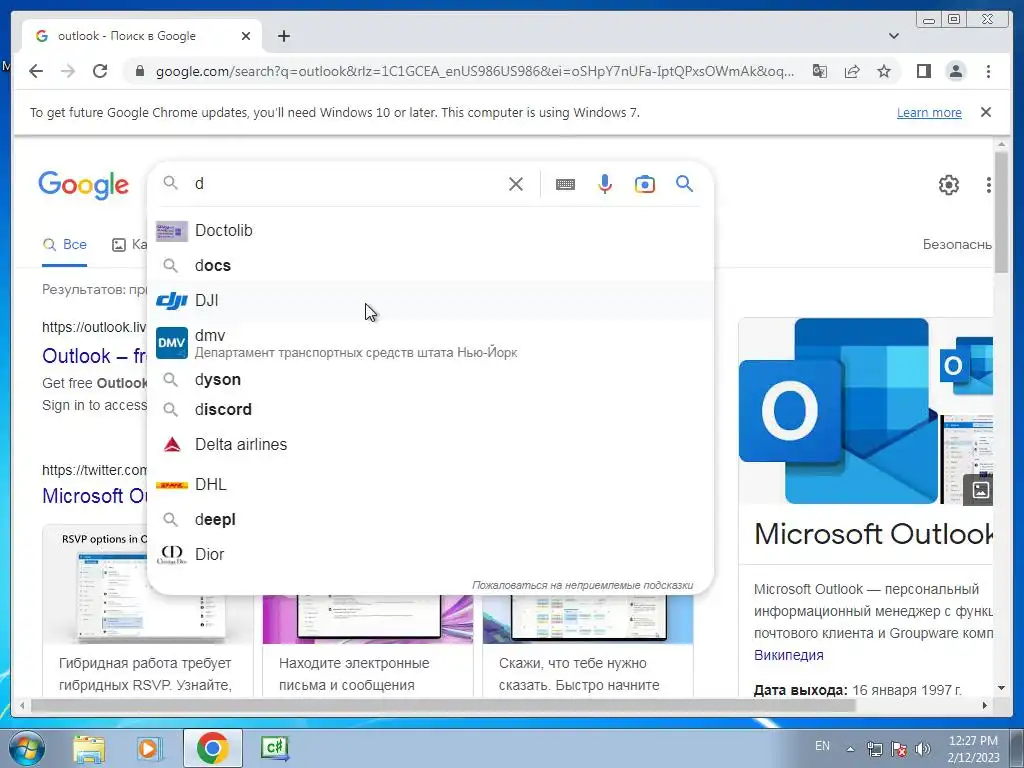The width and height of the screenshot is (1024, 768).
Task: Launch Windows Media Player from taskbar
Action: pos(150,748)
